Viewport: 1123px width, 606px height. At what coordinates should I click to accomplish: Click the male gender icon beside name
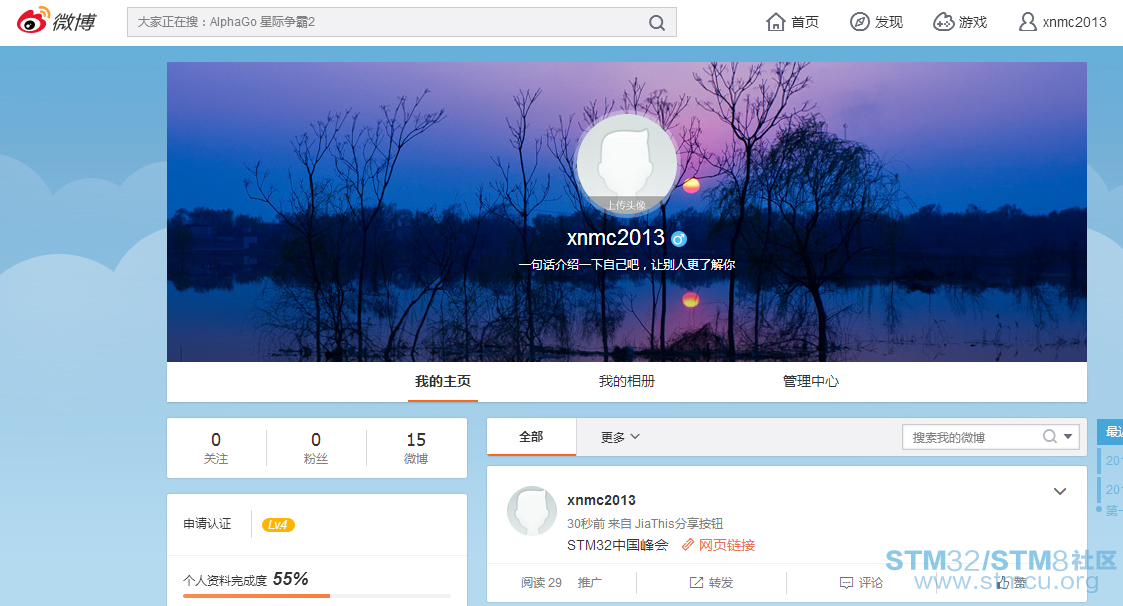click(679, 239)
